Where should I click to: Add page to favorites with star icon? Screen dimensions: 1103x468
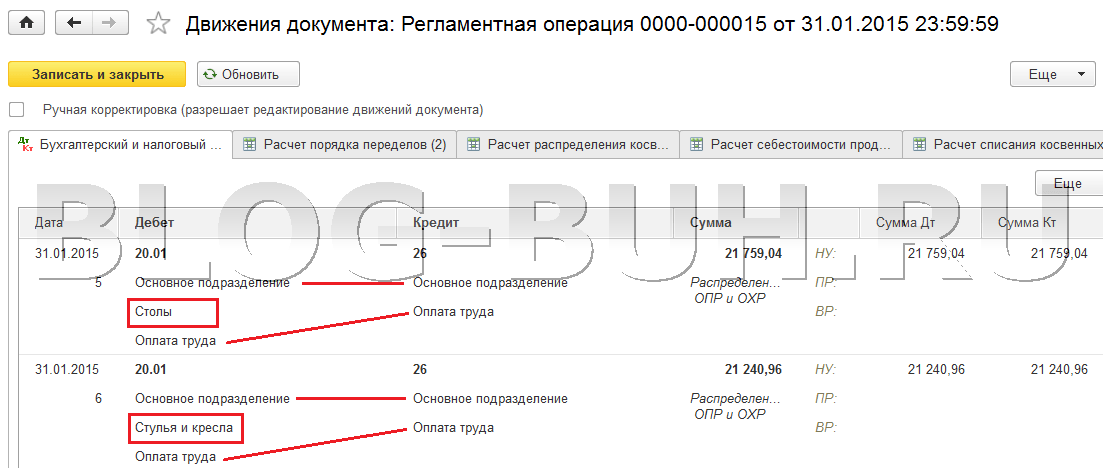click(158, 23)
